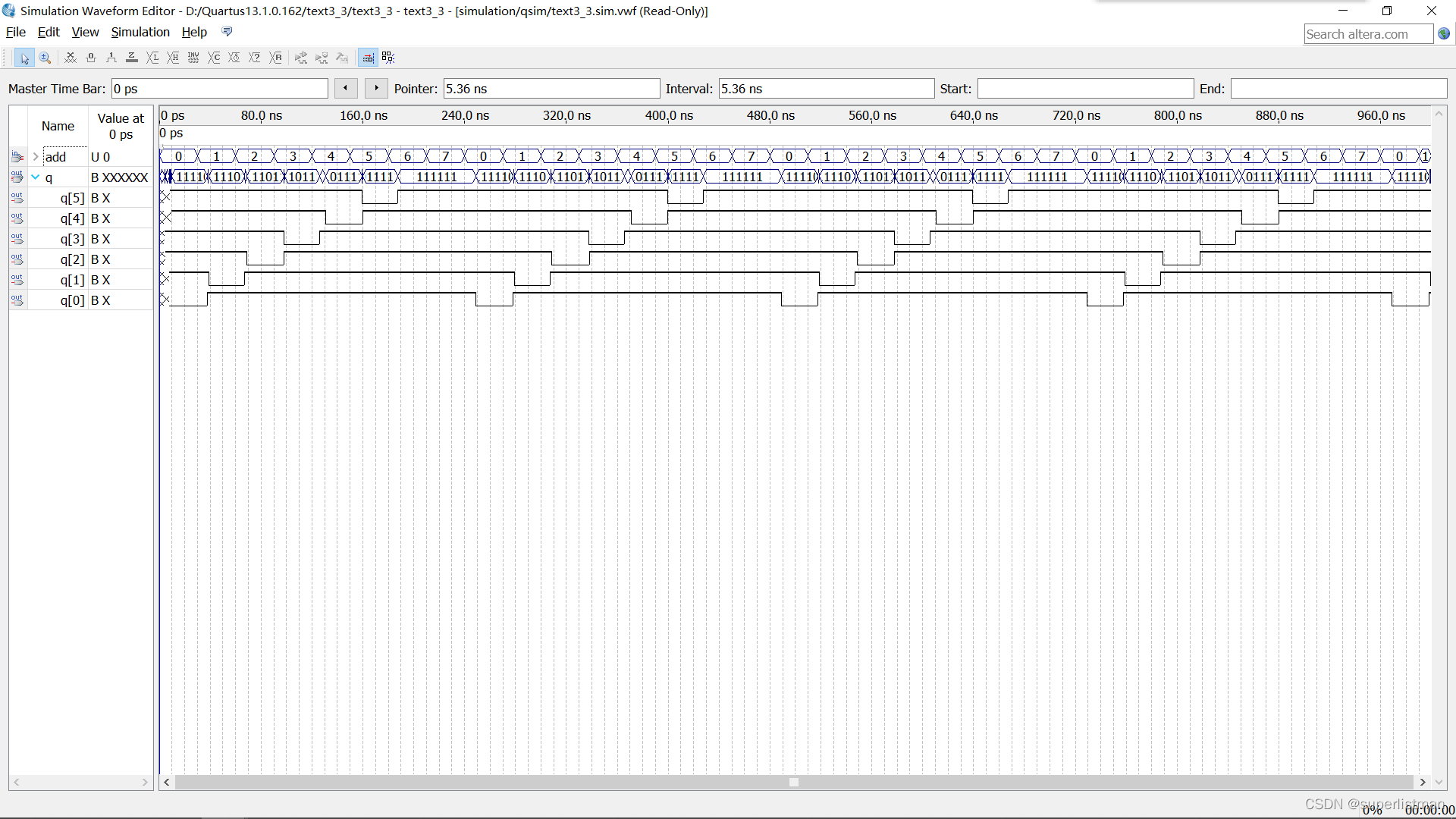Click the Master Time Bar field
The height and width of the screenshot is (819, 1456).
219,89
